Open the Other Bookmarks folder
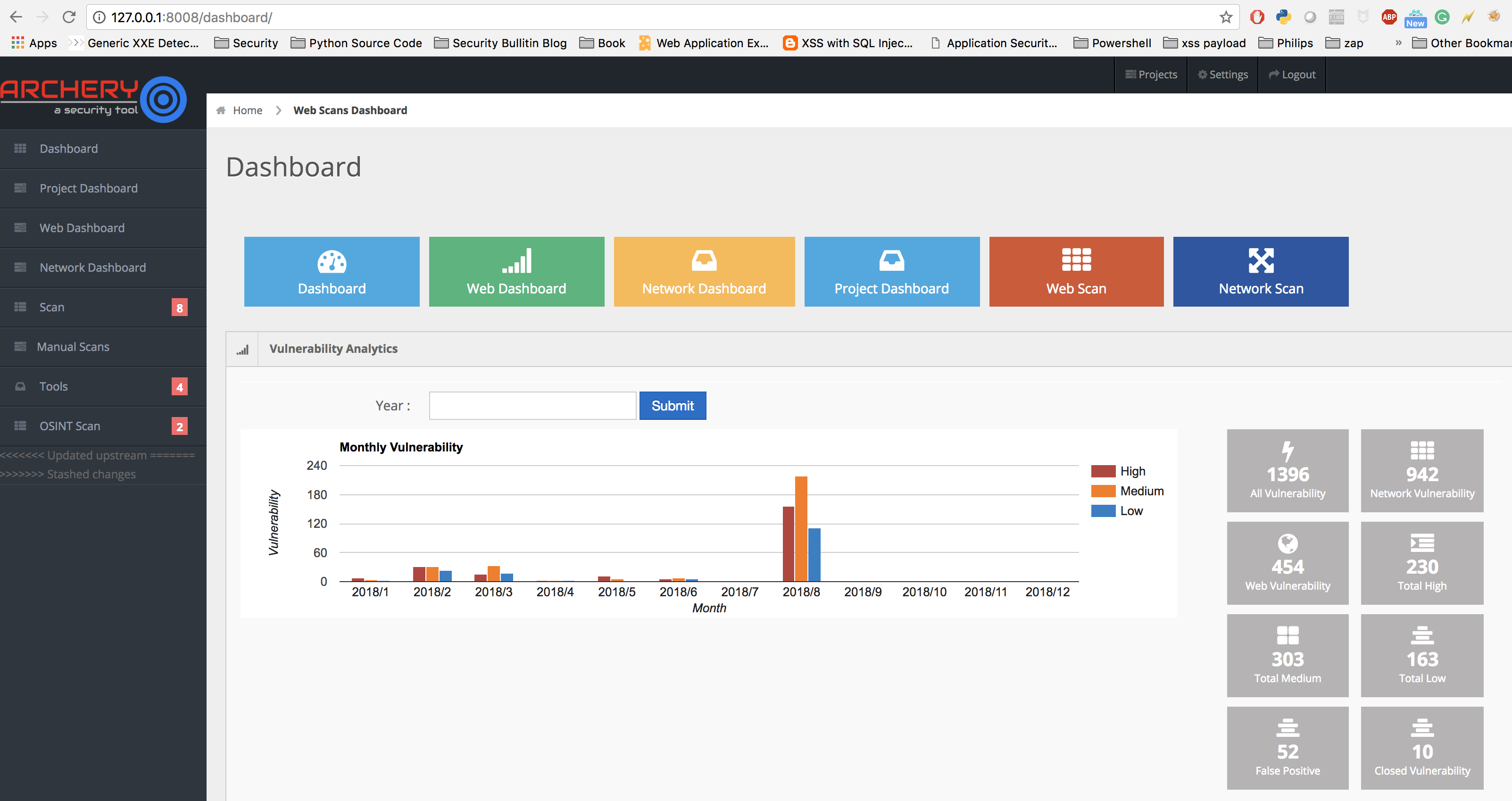The image size is (1512, 801). coord(1462,43)
